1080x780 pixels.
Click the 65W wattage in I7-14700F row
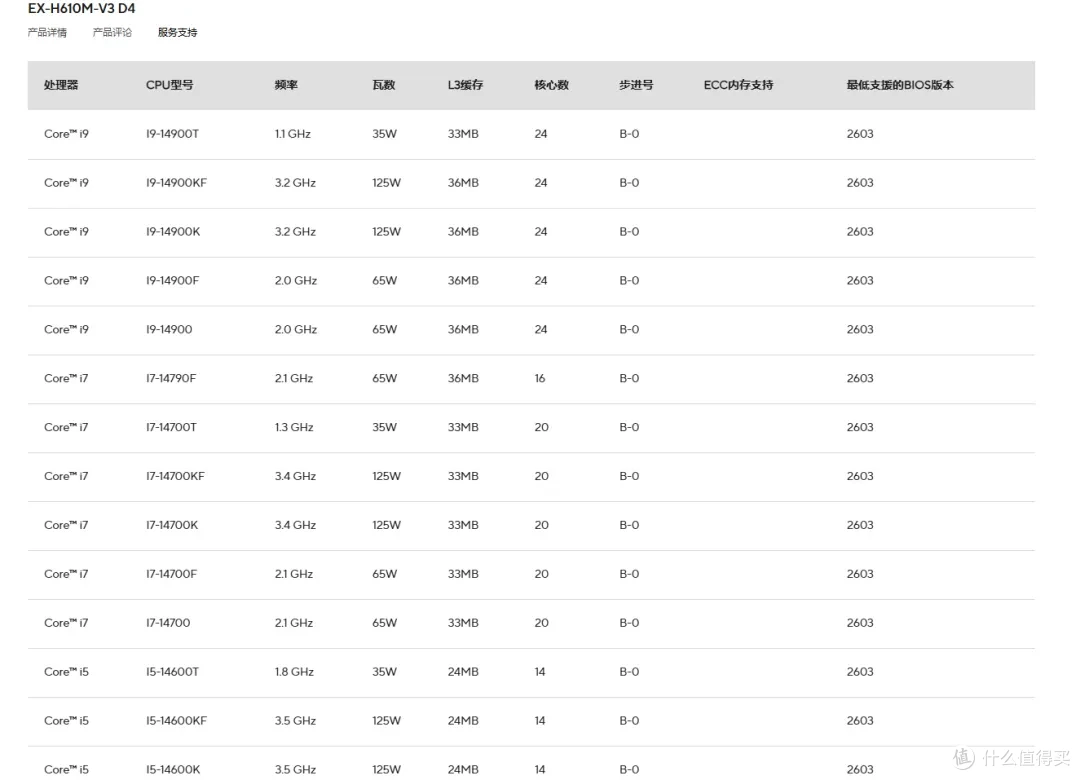pos(384,574)
